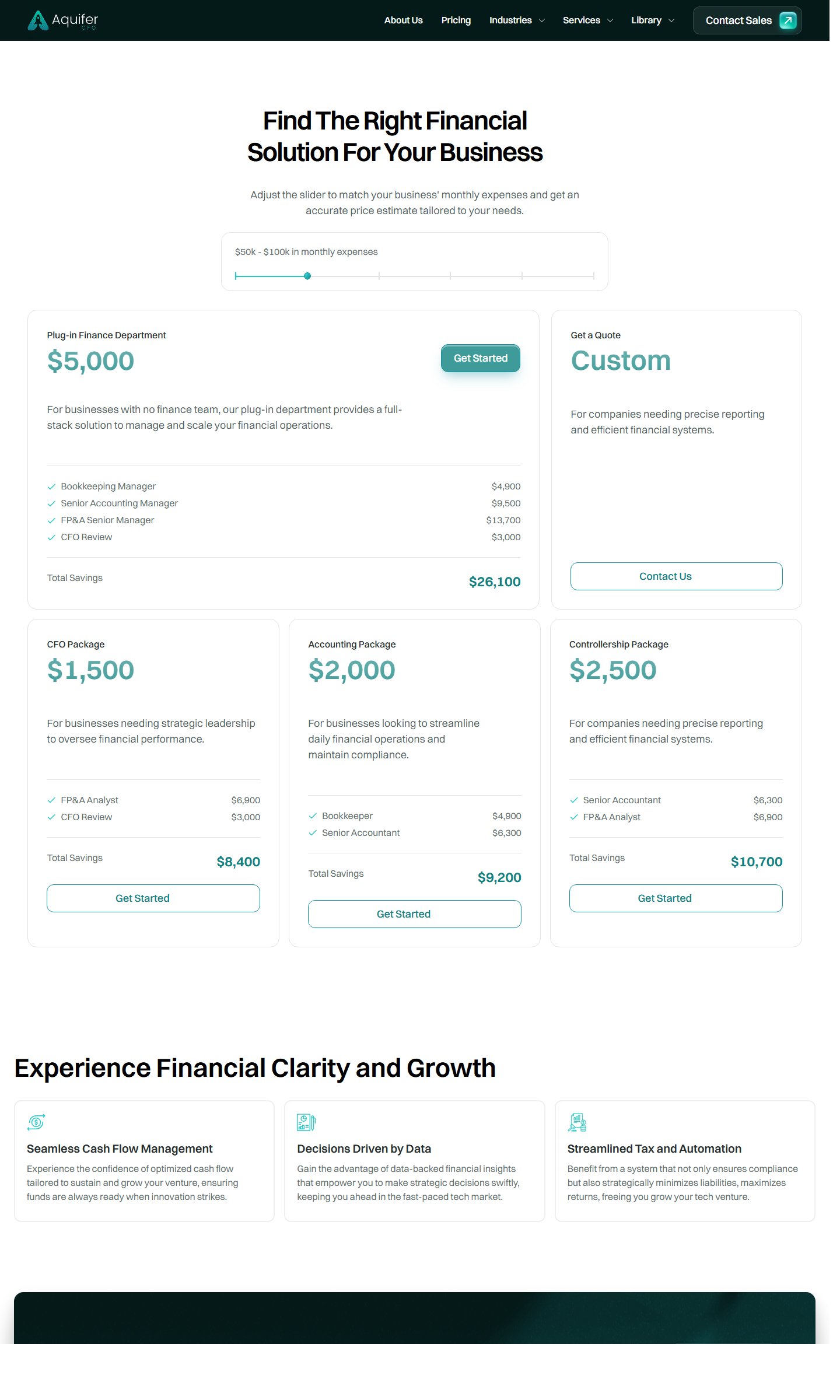Click the arrow icon on Contact Sales

pos(787,20)
